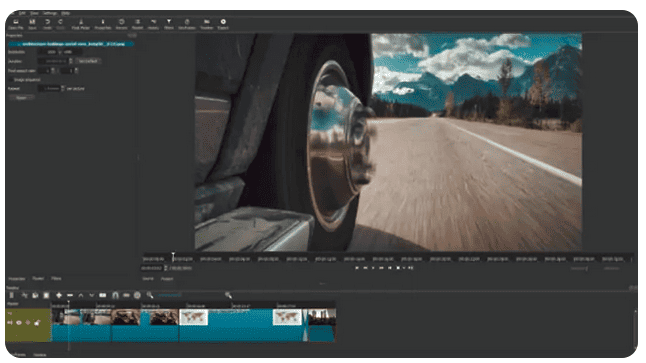This screenshot has height=363, width=646.
Task: Skip to the start in player controls
Action: coord(357,268)
